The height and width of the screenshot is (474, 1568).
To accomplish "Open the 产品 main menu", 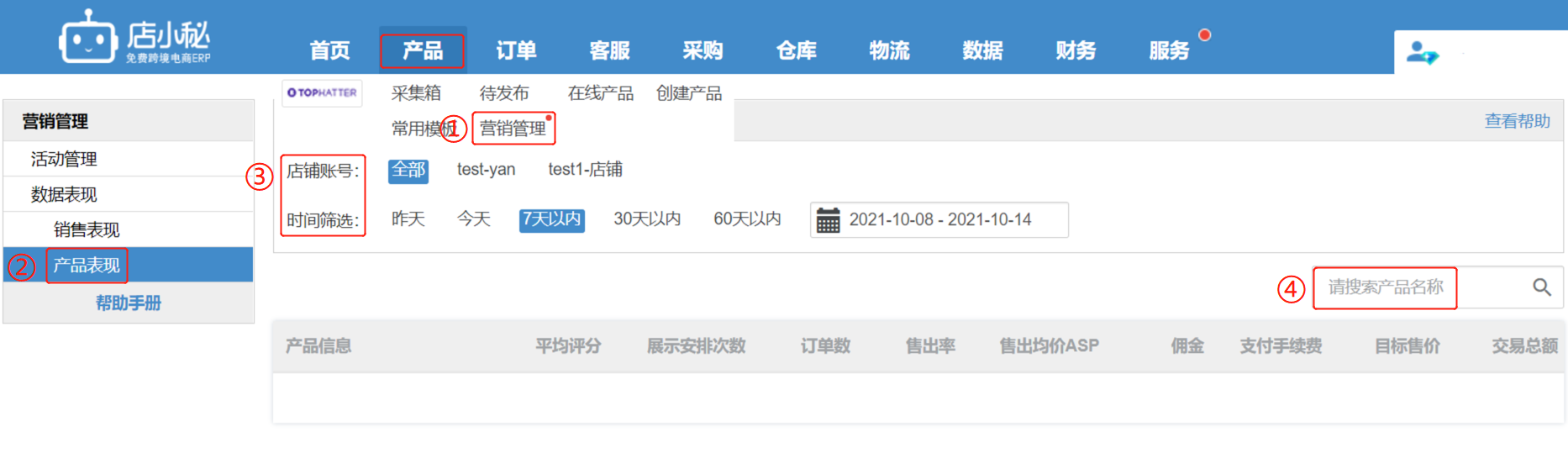I will 422,51.
